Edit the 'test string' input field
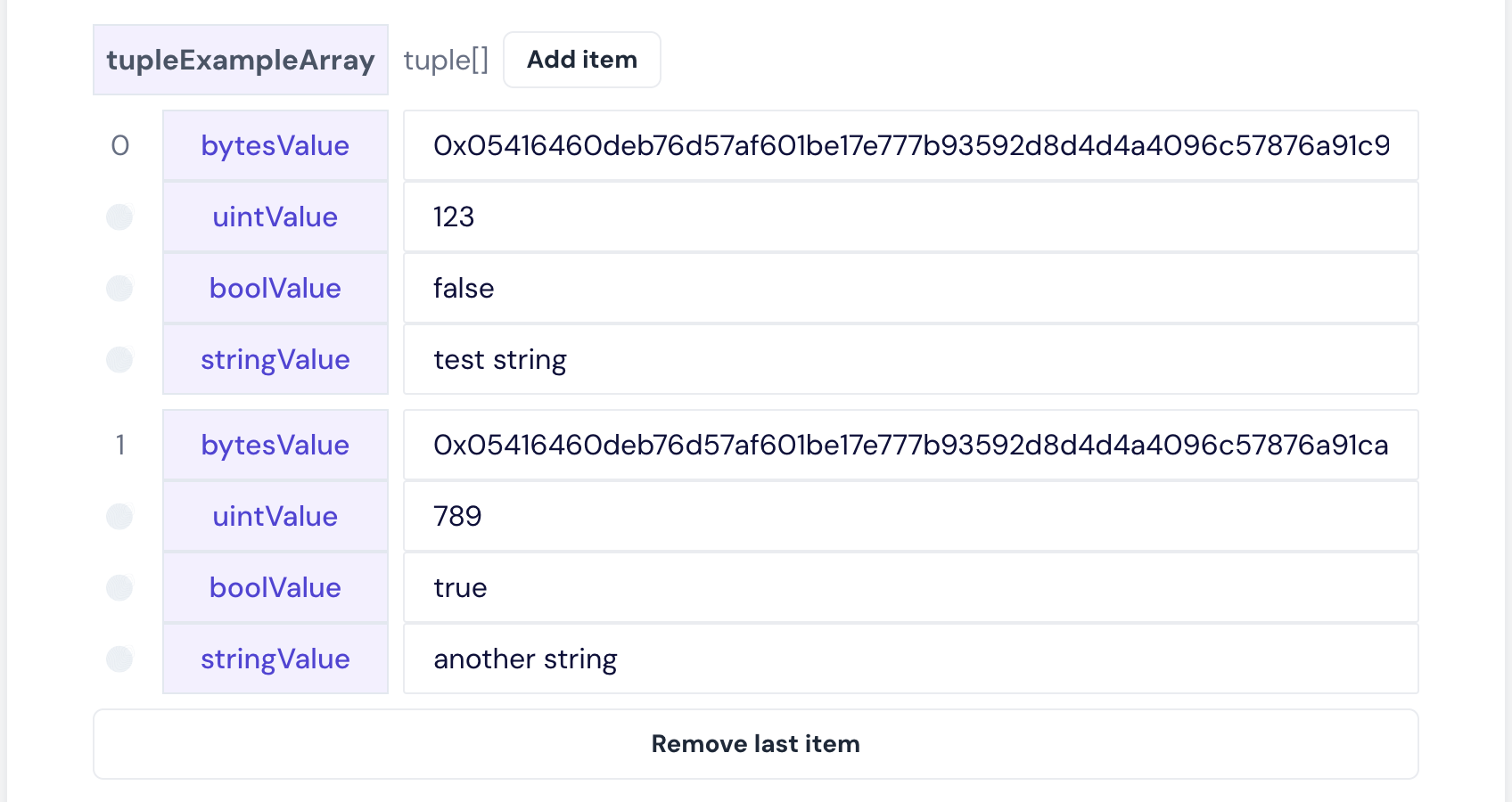 point(911,359)
